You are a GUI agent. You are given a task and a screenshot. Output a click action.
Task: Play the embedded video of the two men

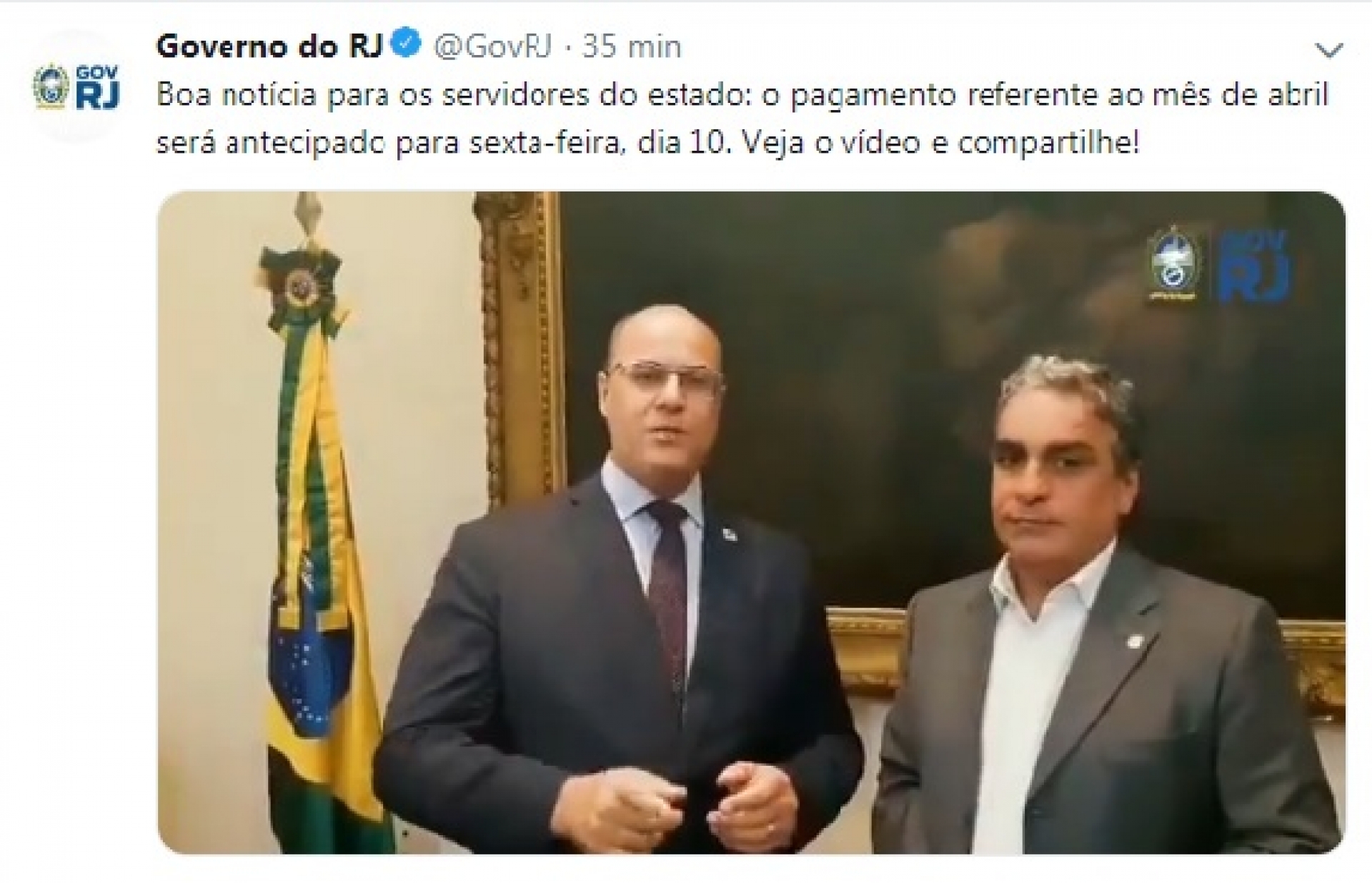click(751, 522)
